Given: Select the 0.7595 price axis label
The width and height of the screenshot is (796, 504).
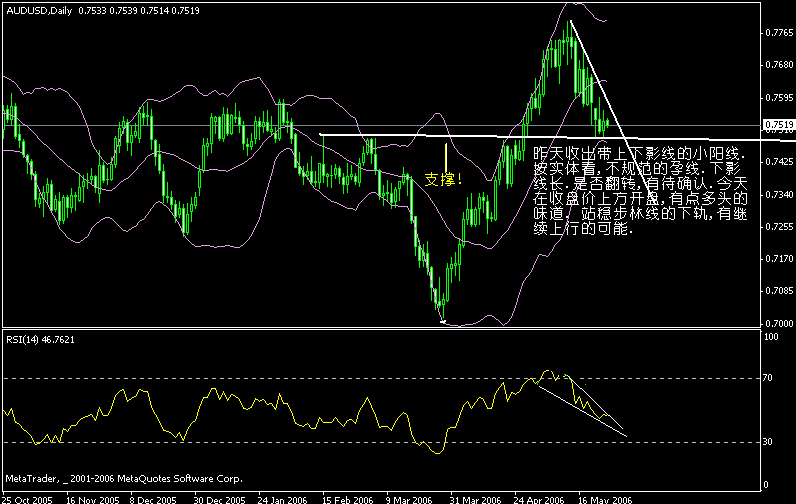Looking at the screenshot, I should tap(779, 97).
